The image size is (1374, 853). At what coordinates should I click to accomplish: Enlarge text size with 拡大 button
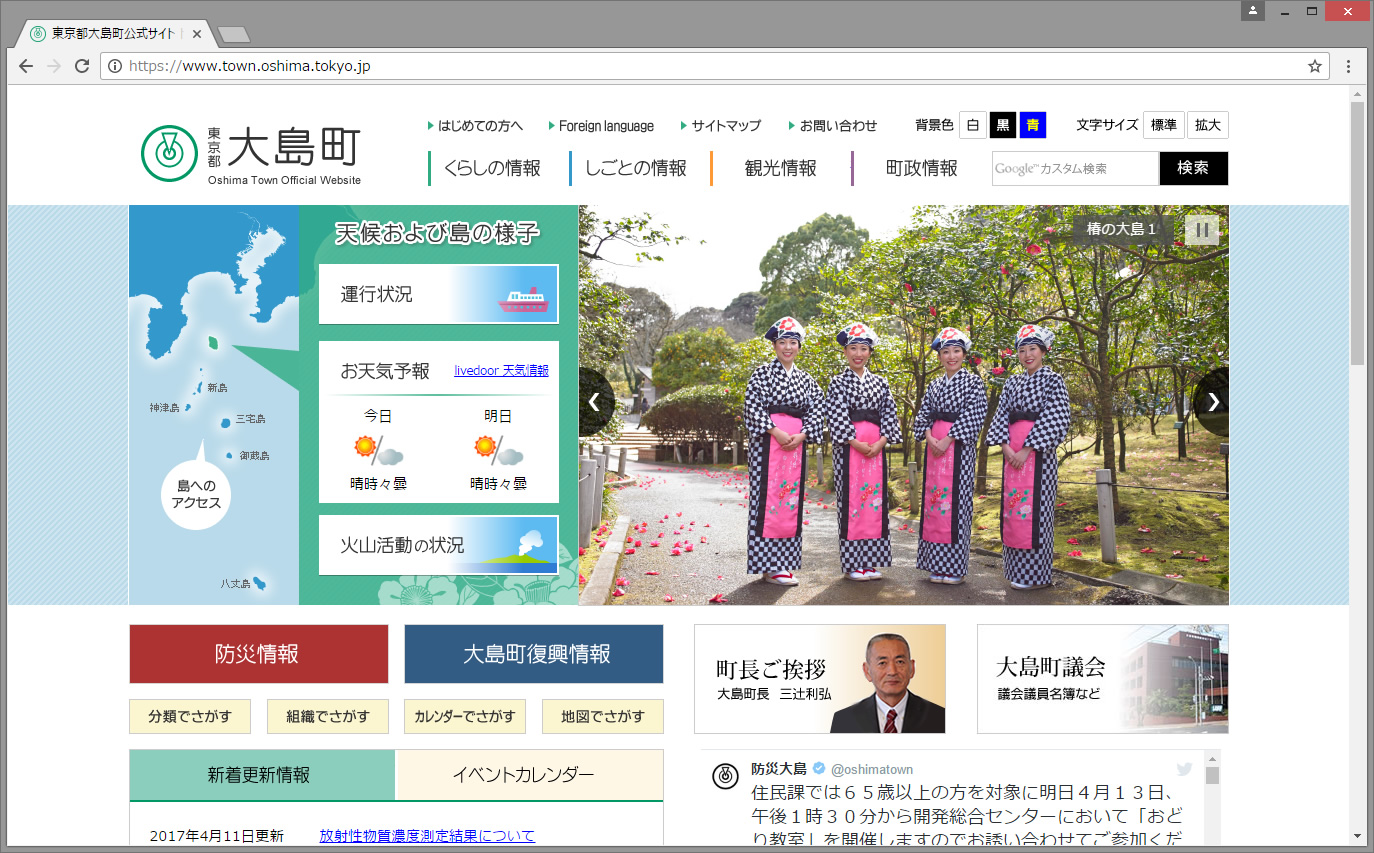pyautogui.click(x=1207, y=125)
